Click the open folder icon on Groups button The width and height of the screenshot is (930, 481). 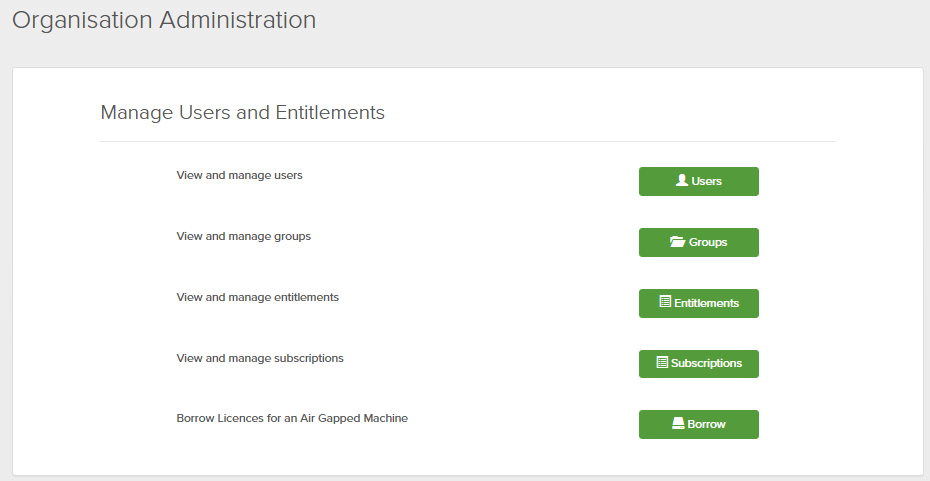pos(677,242)
